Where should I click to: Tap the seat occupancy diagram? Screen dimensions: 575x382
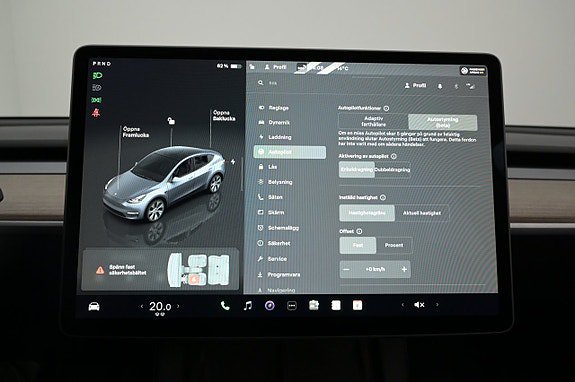[199, 270]
